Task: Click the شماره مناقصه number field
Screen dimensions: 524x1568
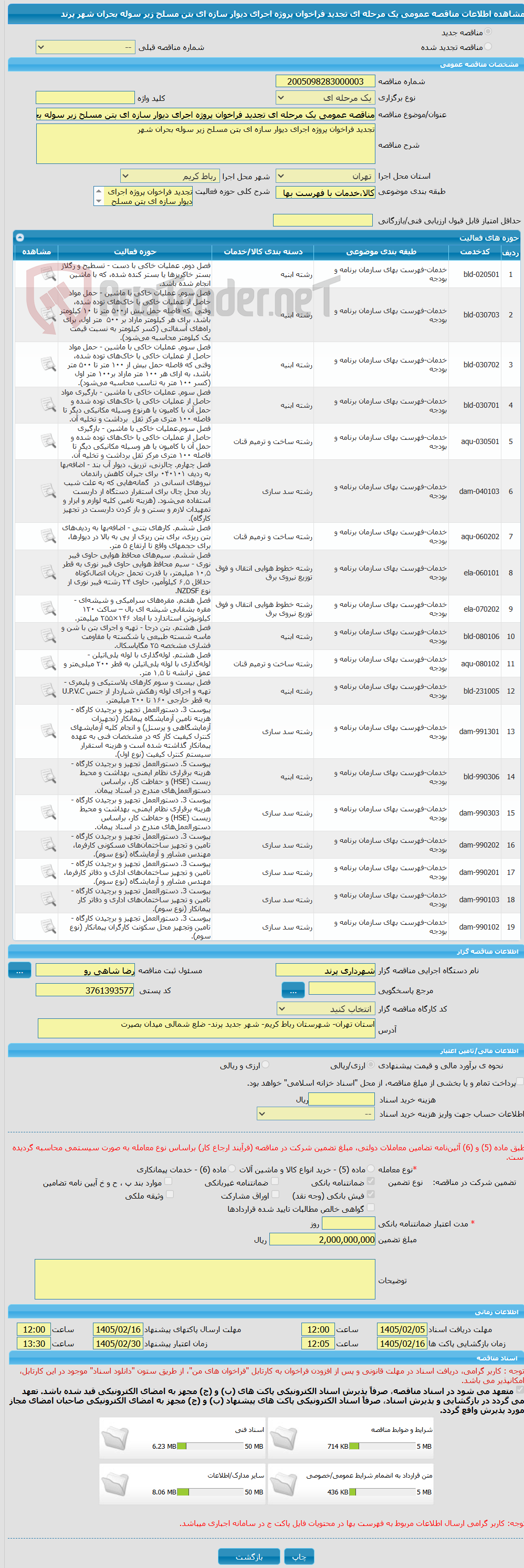Action: (325, 81)
